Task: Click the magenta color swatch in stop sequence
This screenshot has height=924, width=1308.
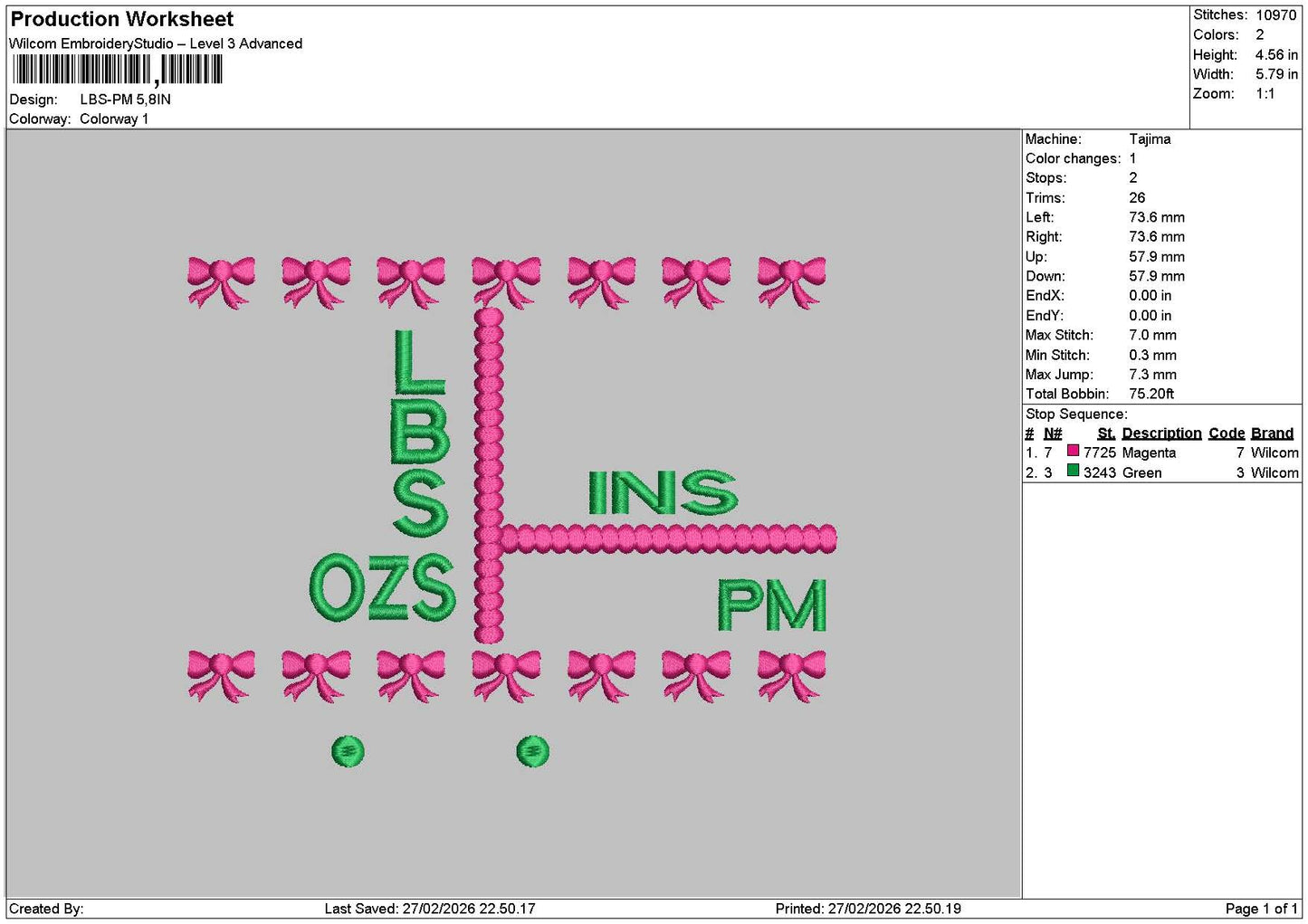Action: (1073, 451)
